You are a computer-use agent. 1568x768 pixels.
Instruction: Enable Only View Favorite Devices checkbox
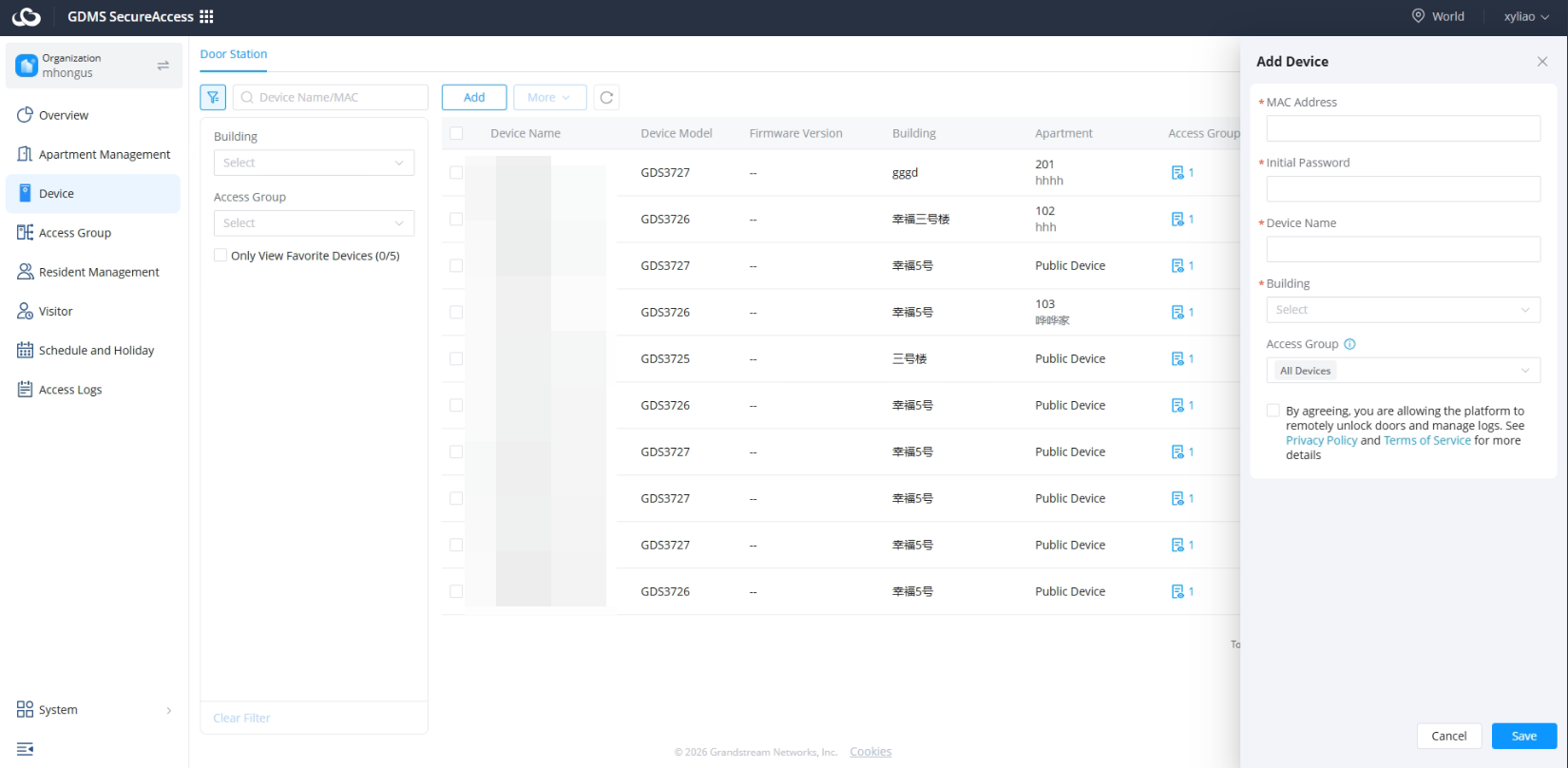pyautogui.click(x=220, y=255)
